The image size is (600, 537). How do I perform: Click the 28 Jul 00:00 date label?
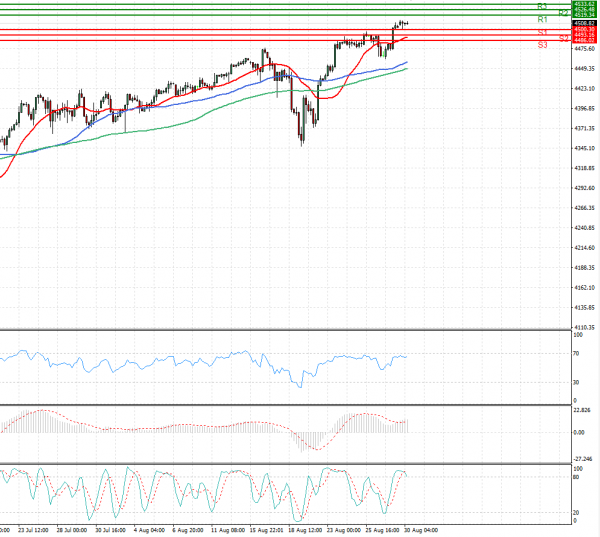[x=72, y=530]
